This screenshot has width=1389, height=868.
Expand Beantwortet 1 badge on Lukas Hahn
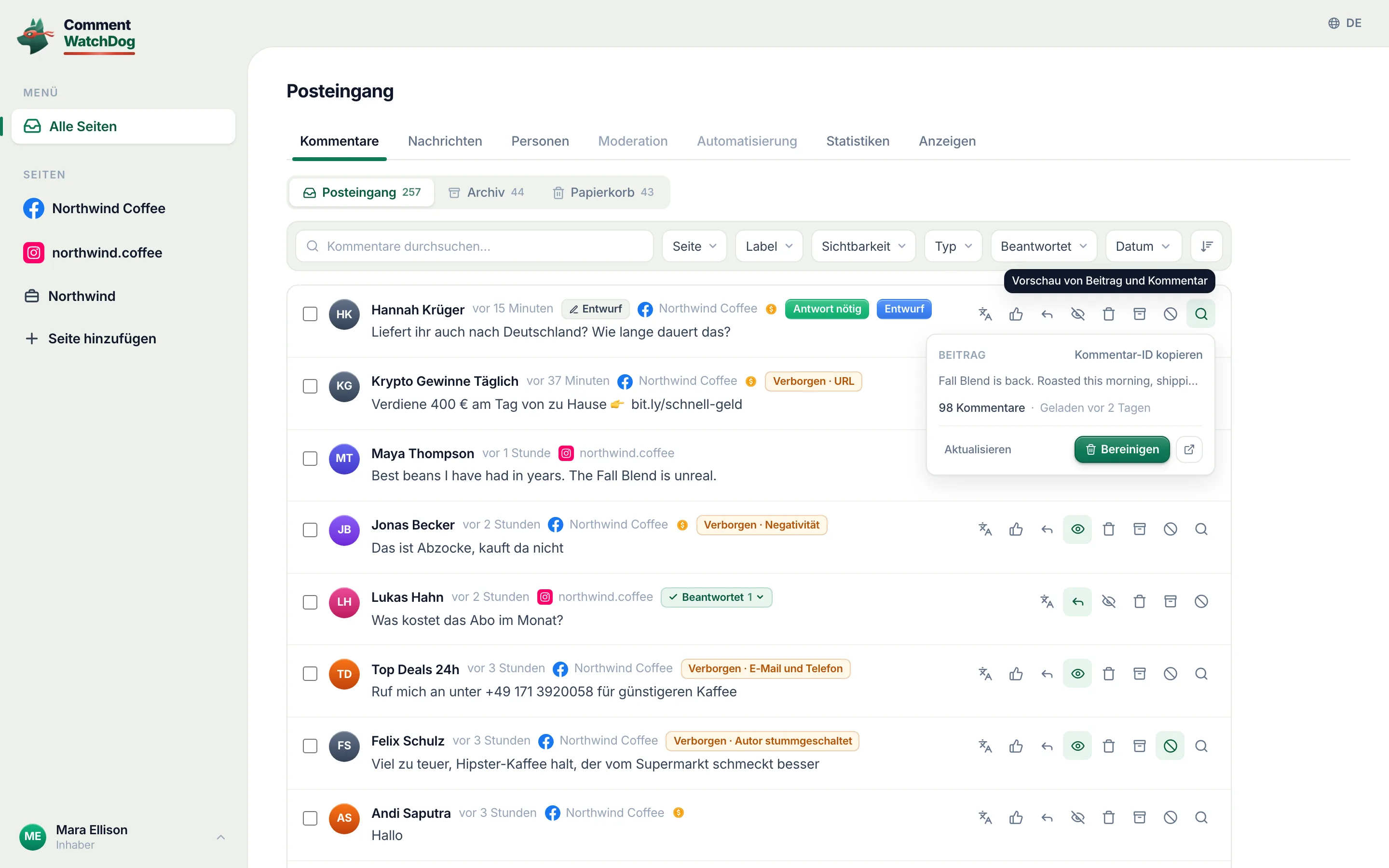tap(716, 597)
